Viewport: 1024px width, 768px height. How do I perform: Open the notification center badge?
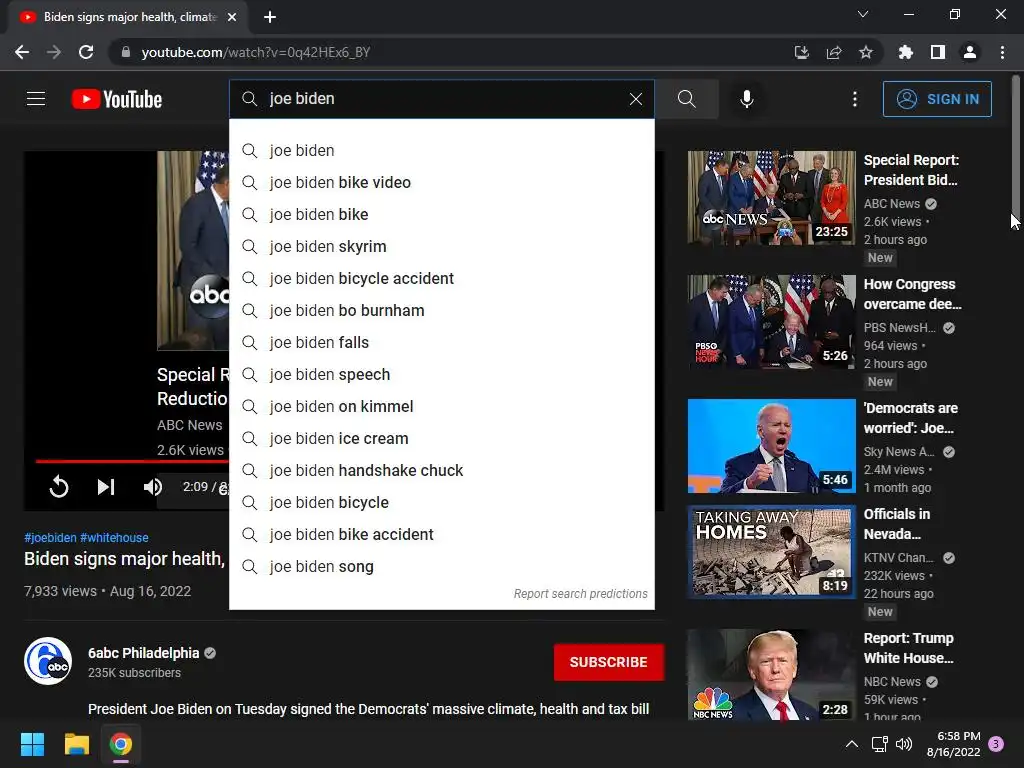point(996,744)
